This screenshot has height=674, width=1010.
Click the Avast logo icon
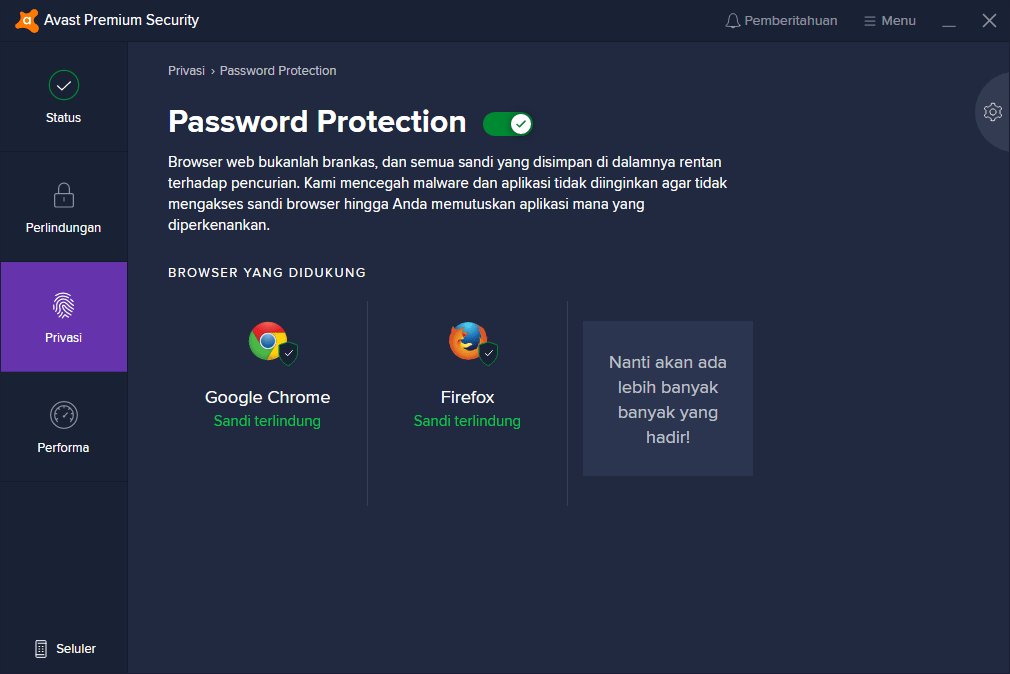click(27, 20)
